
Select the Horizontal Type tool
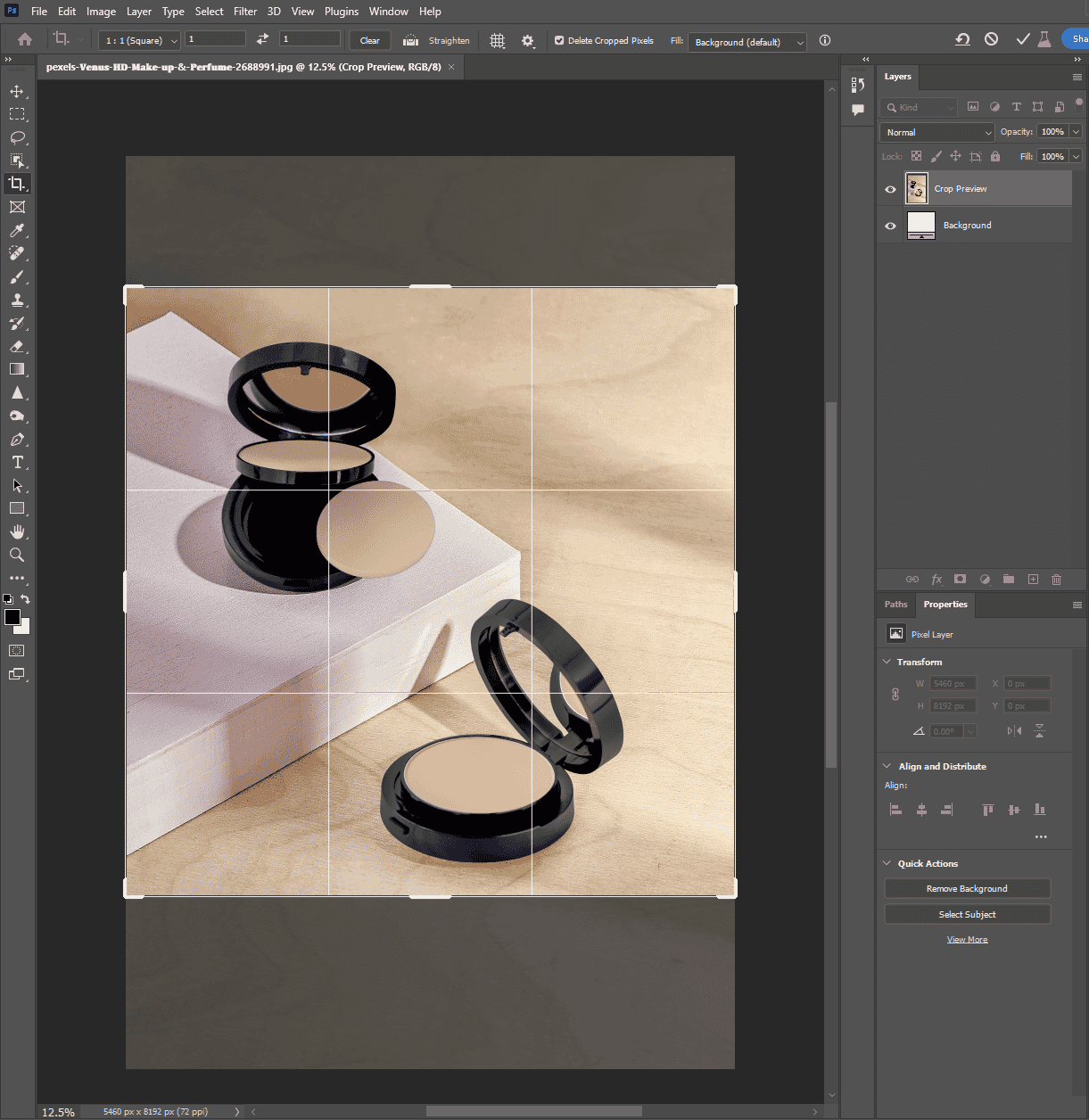(17, 462)
